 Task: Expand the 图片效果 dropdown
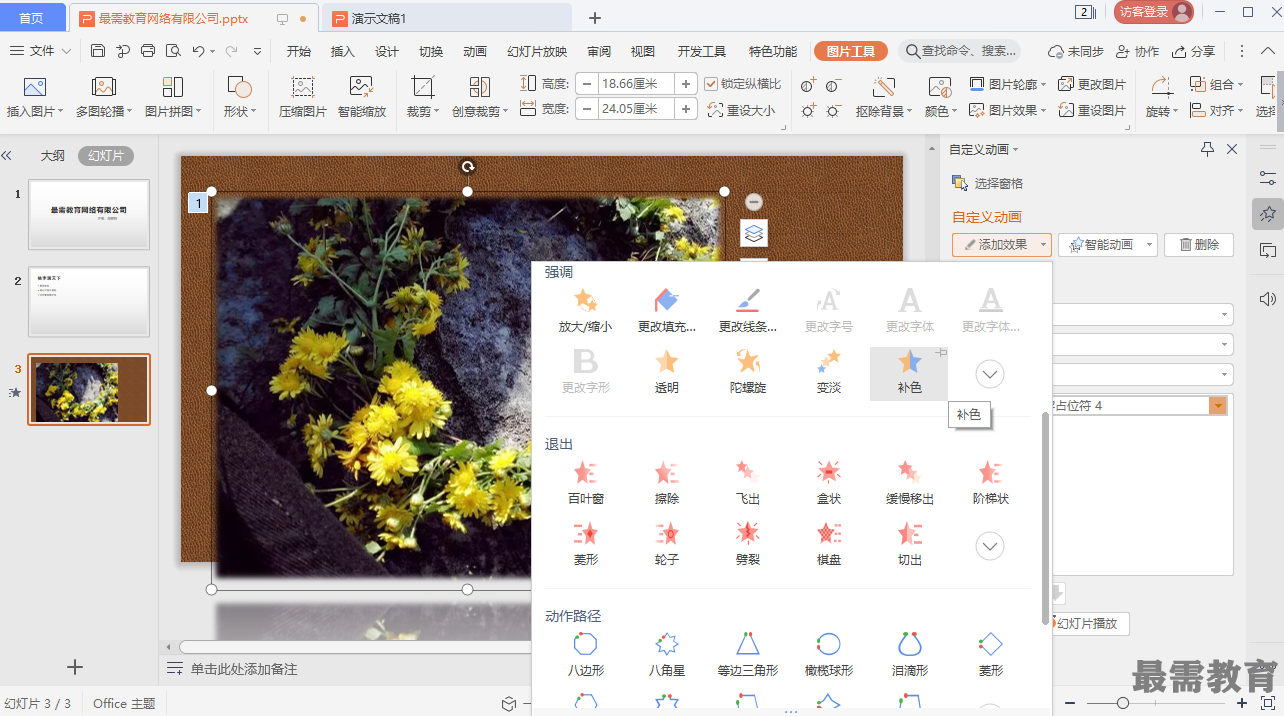[1009, 111]
